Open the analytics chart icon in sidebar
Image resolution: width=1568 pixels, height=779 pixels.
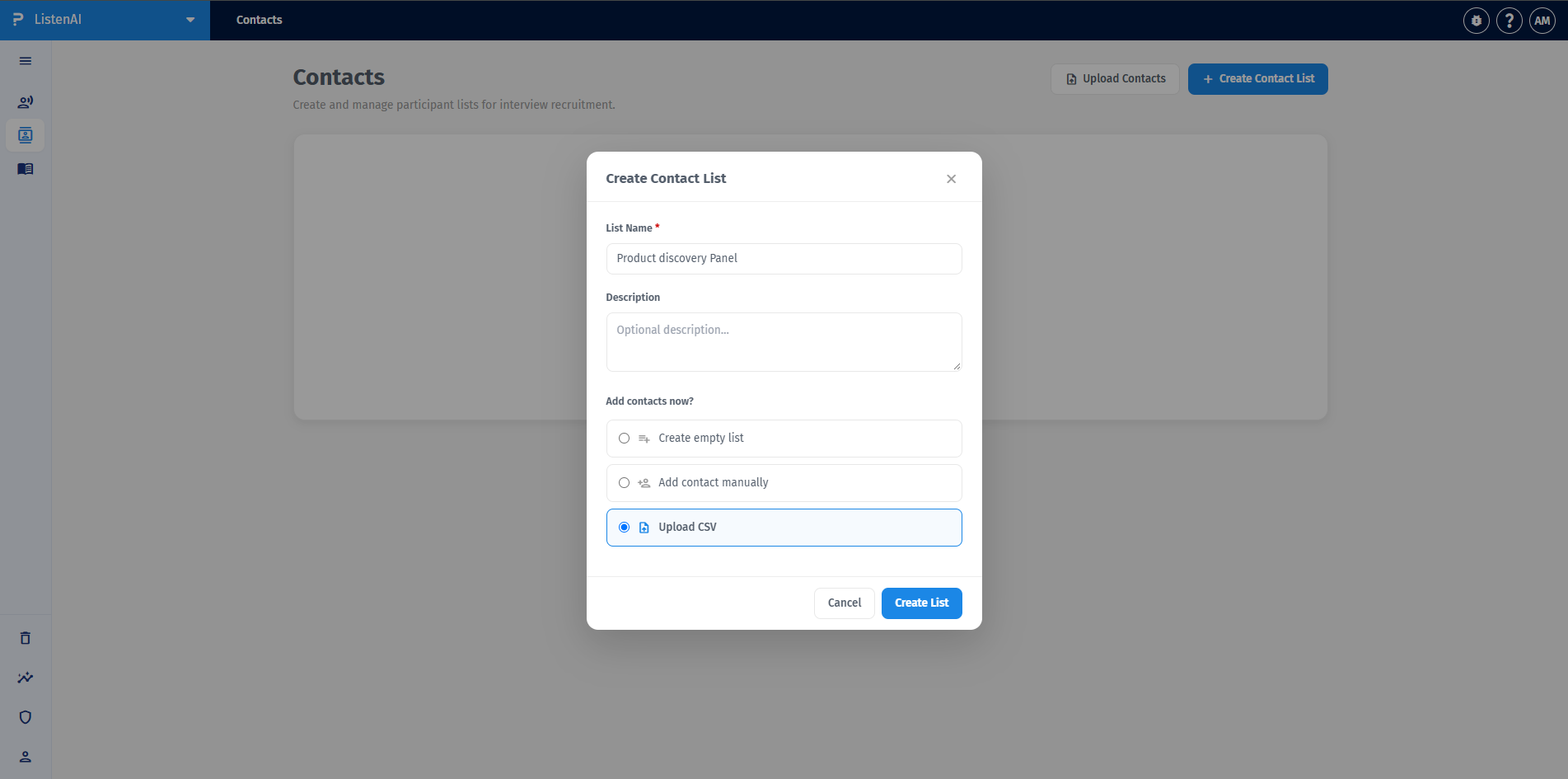coord(26,678)
